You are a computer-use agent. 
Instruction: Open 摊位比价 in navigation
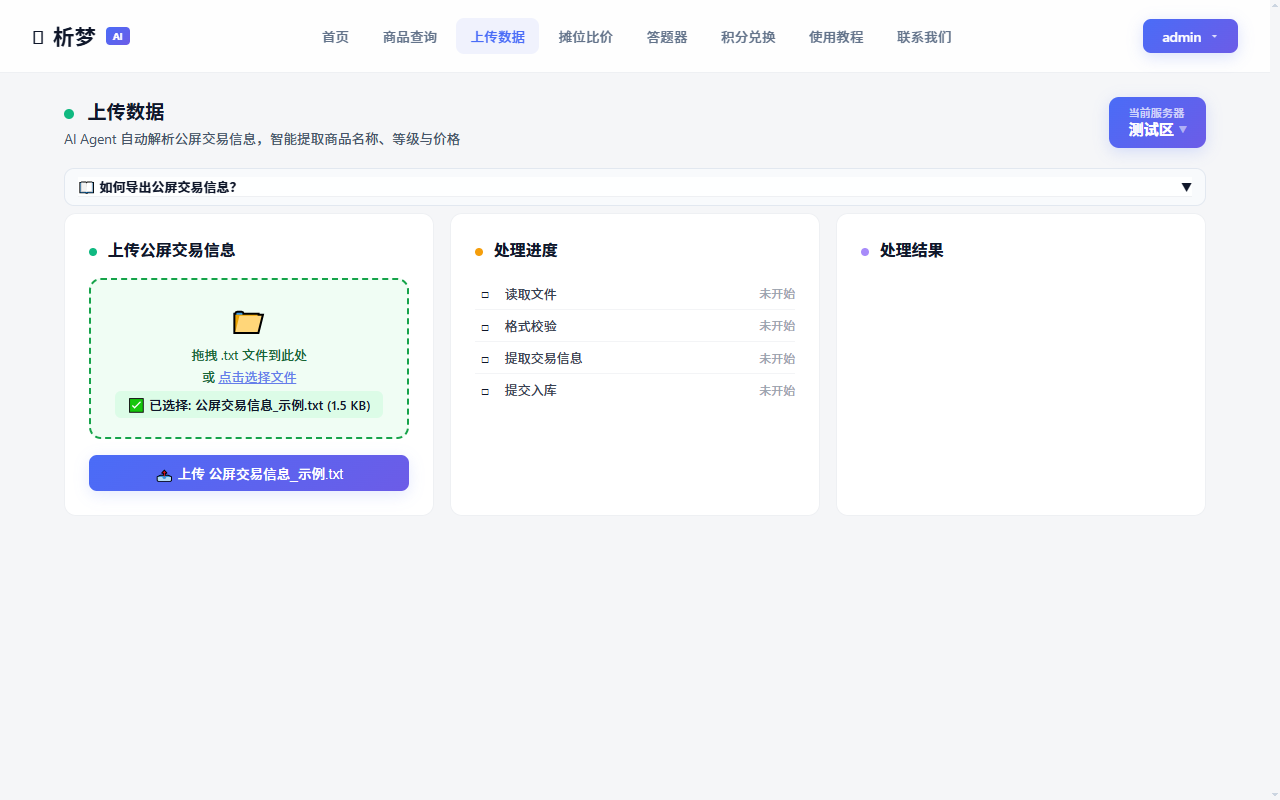click(586, 37)
